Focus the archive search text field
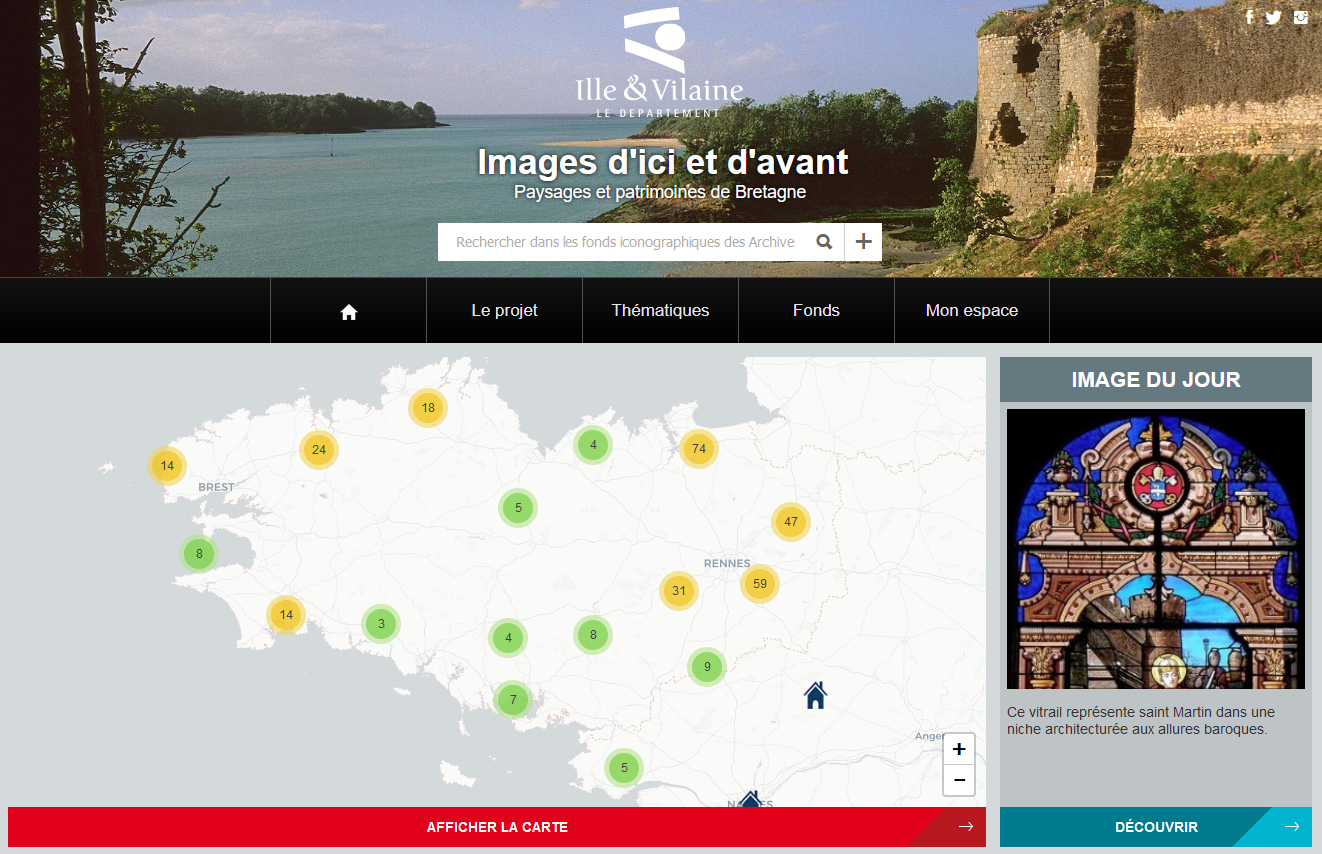The image size is (1322, 854). pos(625,242)
